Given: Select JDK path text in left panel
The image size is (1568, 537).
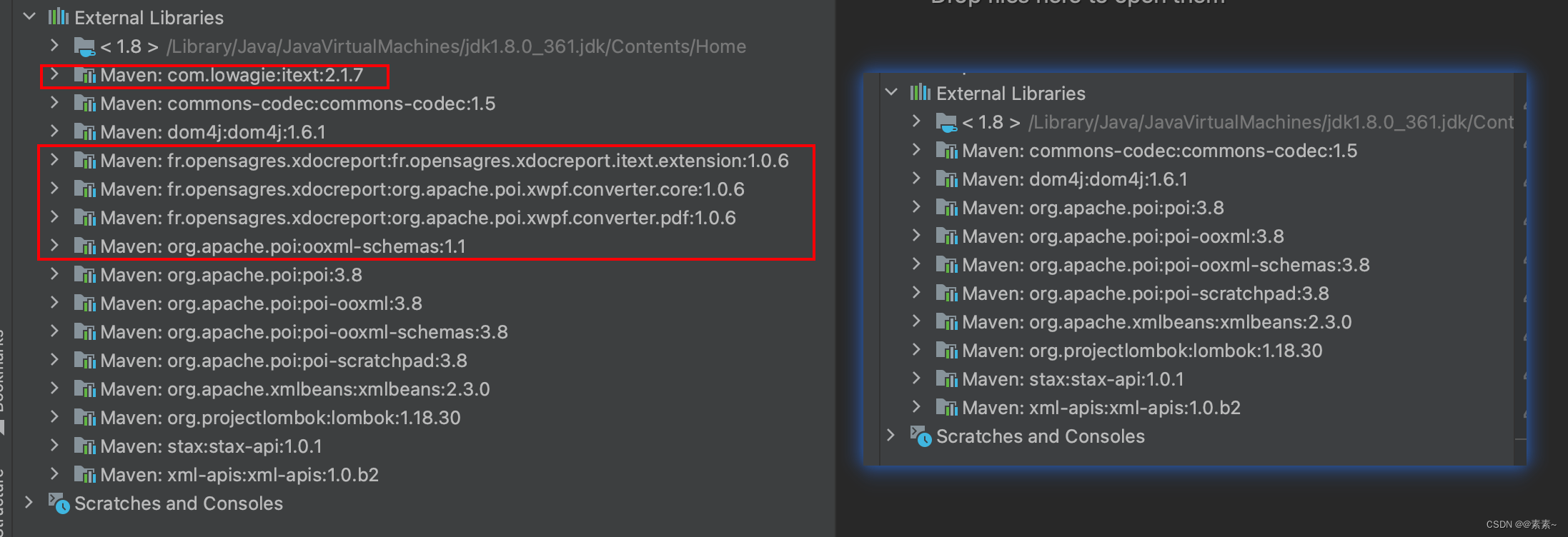Looking at the screenshot, I should tap(456, 46).
